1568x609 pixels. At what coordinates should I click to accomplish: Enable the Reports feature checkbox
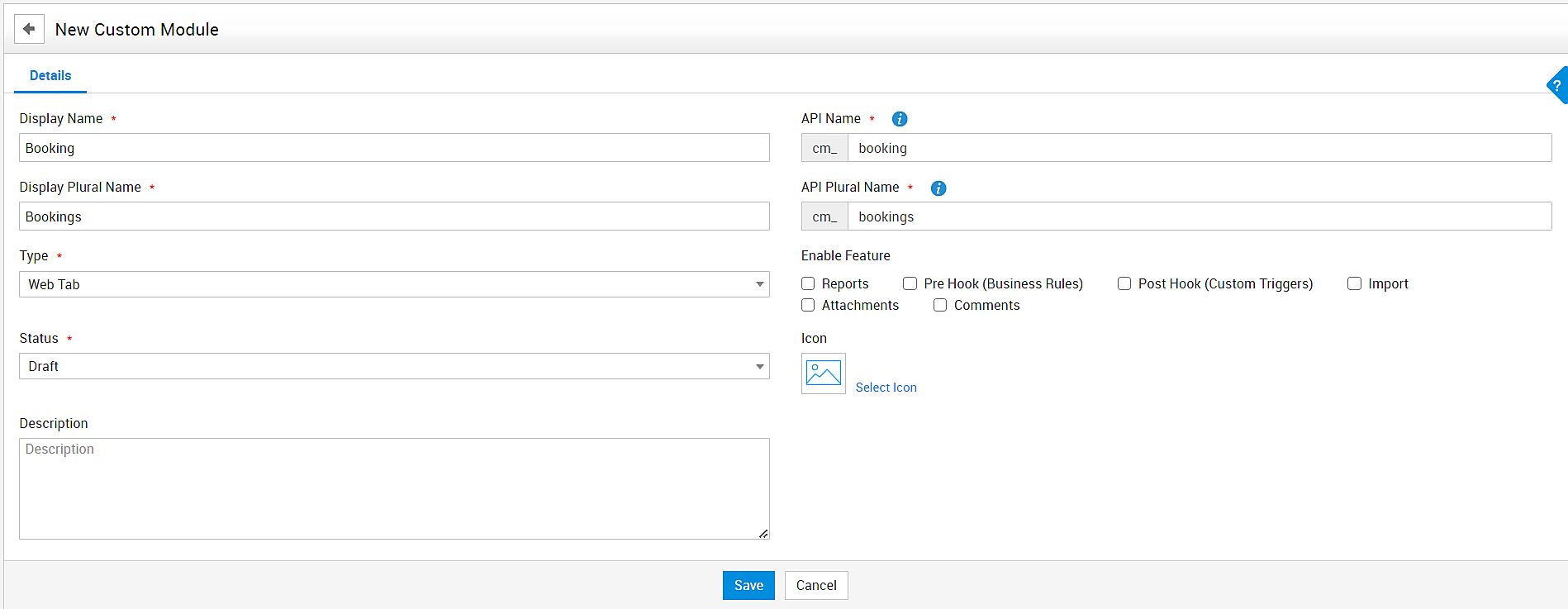808,283
